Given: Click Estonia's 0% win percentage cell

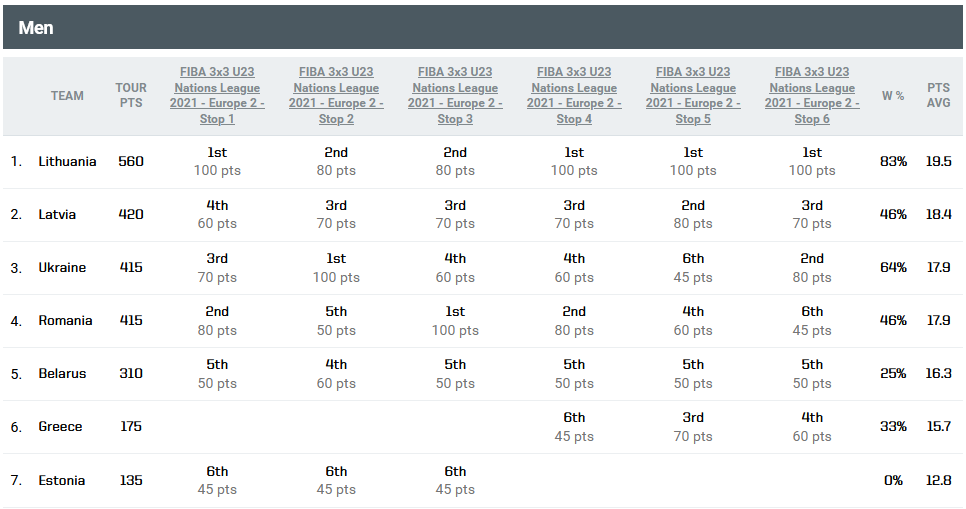Looking at the screenshot, I should pos(893,480).
